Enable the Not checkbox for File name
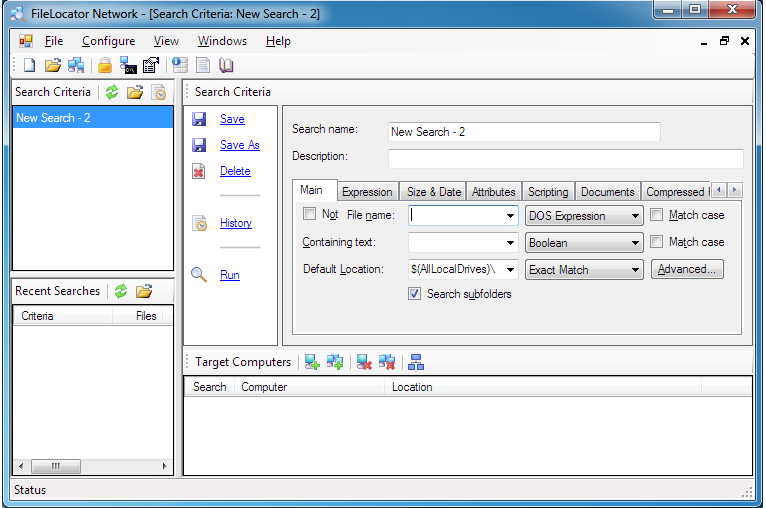The width and height of the screenshot is (766, 508). click(309, 213)
